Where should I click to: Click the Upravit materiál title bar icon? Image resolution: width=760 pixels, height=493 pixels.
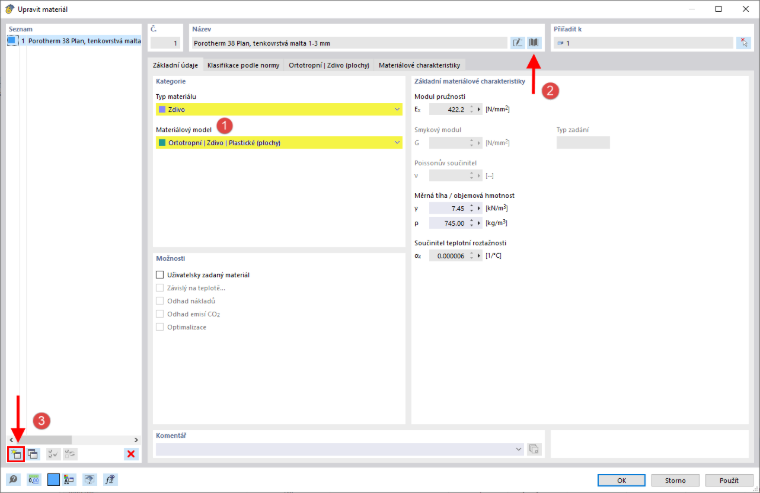point(9,9)
